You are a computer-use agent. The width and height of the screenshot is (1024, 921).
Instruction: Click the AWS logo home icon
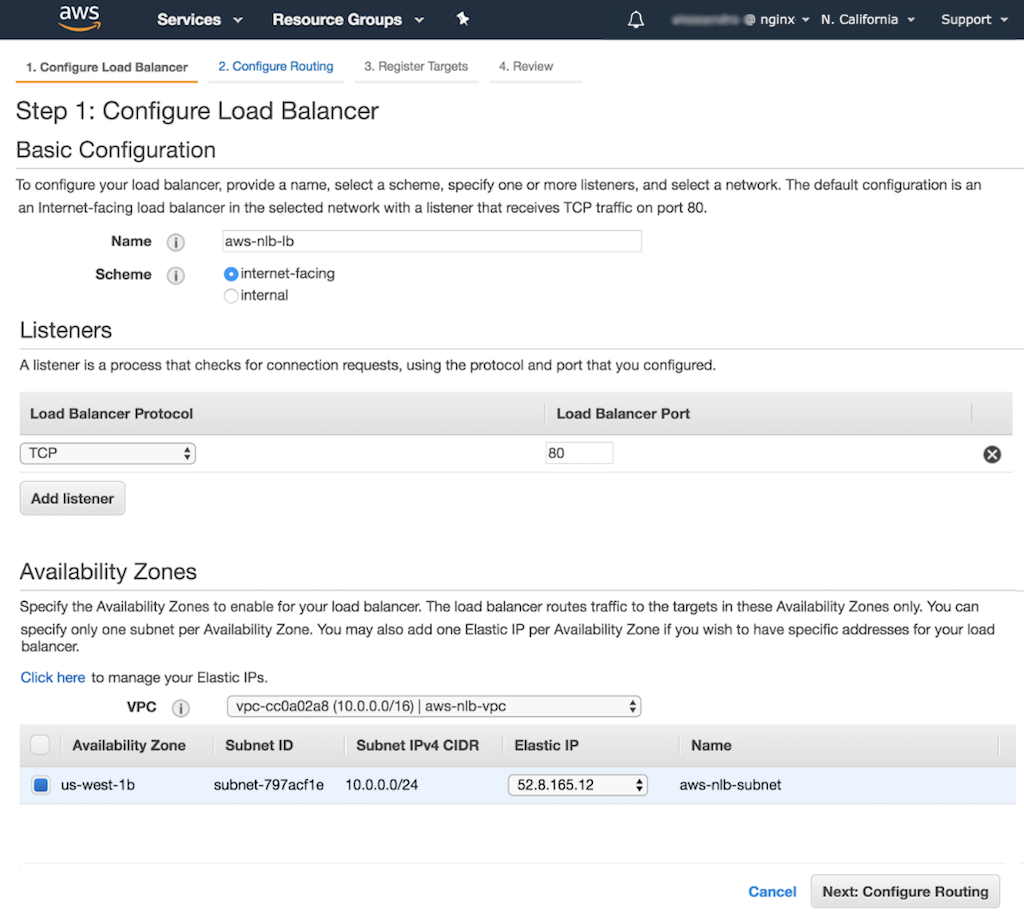(x=79, y=18)
